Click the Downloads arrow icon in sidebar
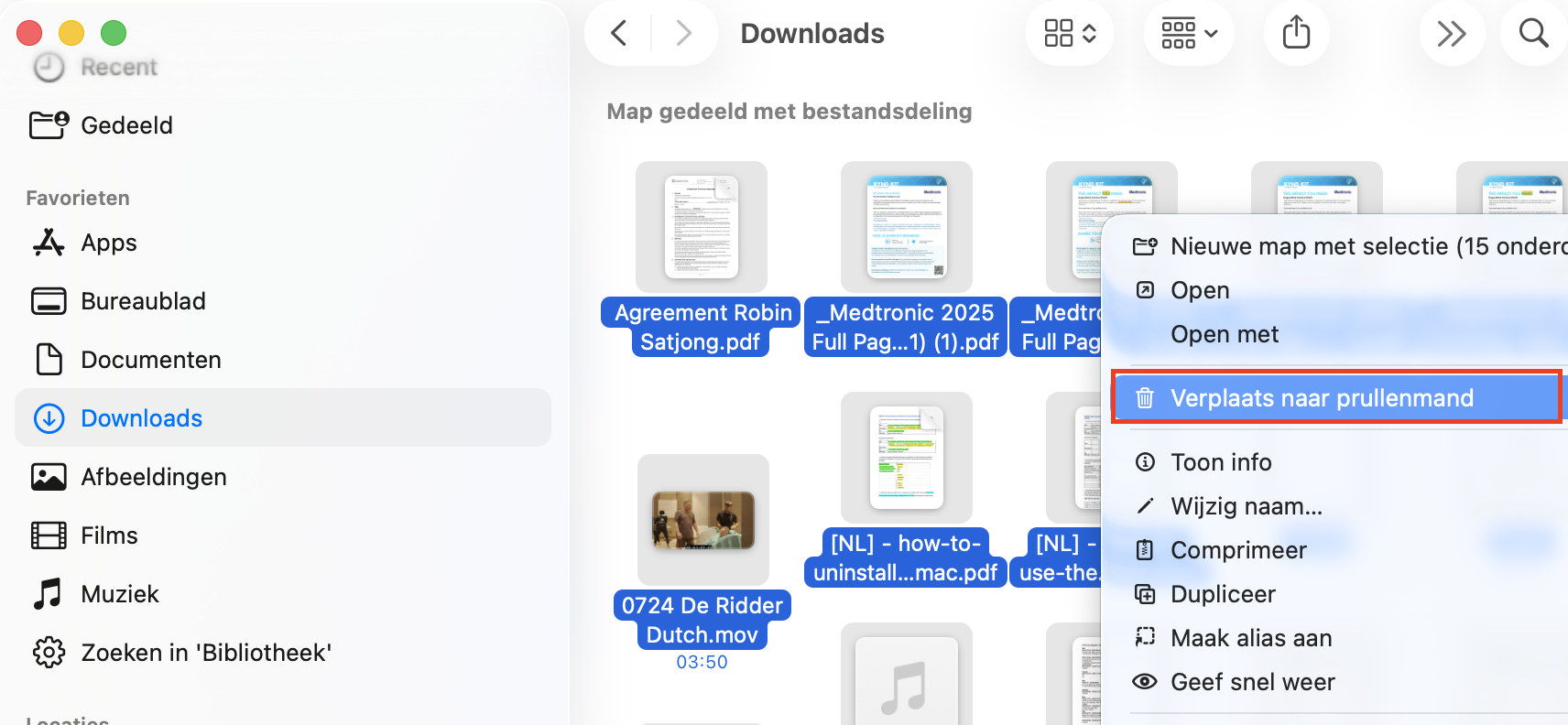 click(49, 418)
